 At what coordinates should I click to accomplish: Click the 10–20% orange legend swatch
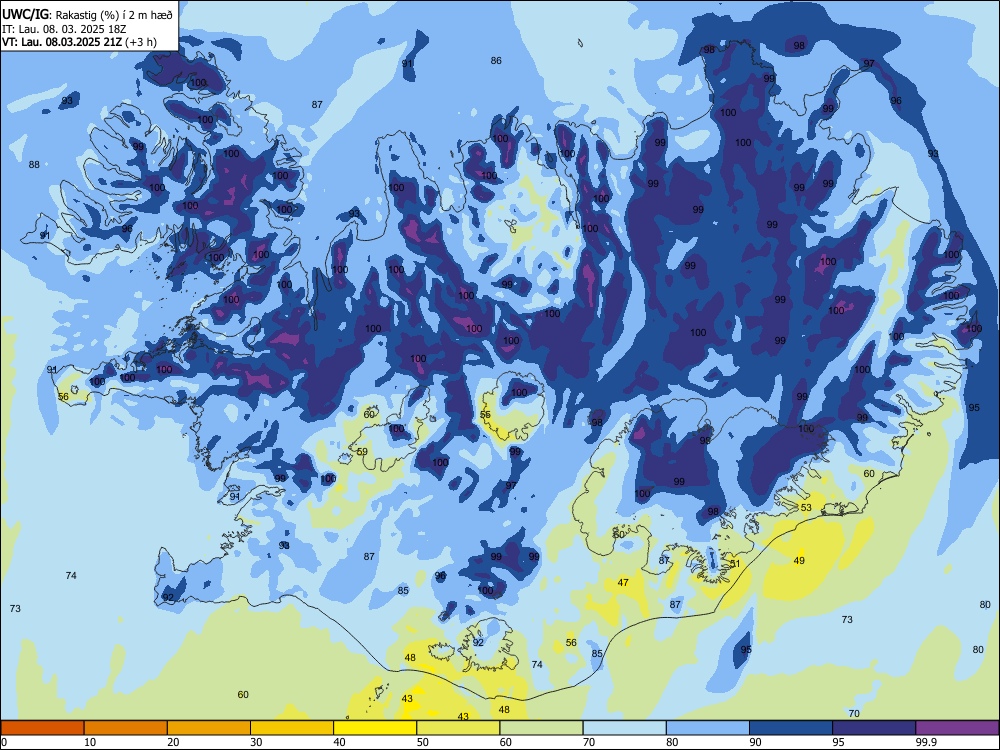pos(126,728)
